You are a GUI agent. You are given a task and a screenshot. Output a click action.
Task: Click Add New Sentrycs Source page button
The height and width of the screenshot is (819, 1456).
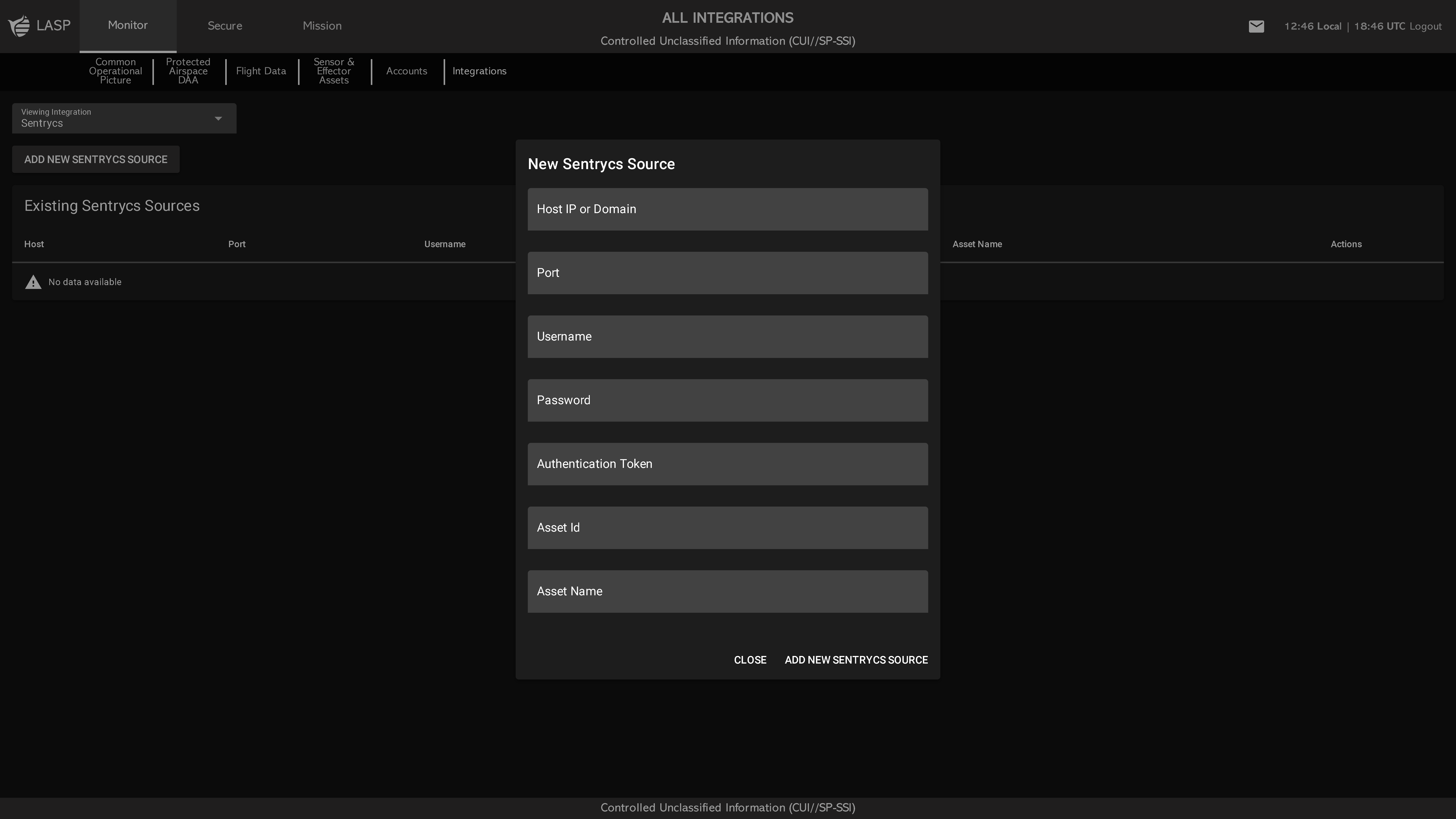96,159
